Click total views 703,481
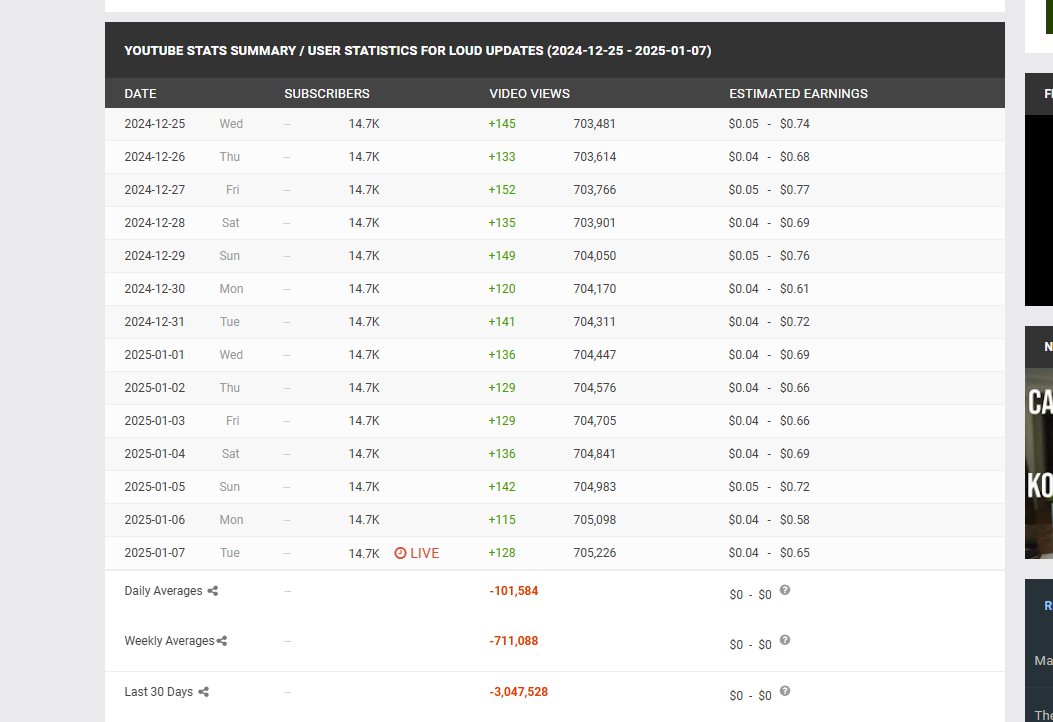This screenshot has width=1053, height=722. 594,124
